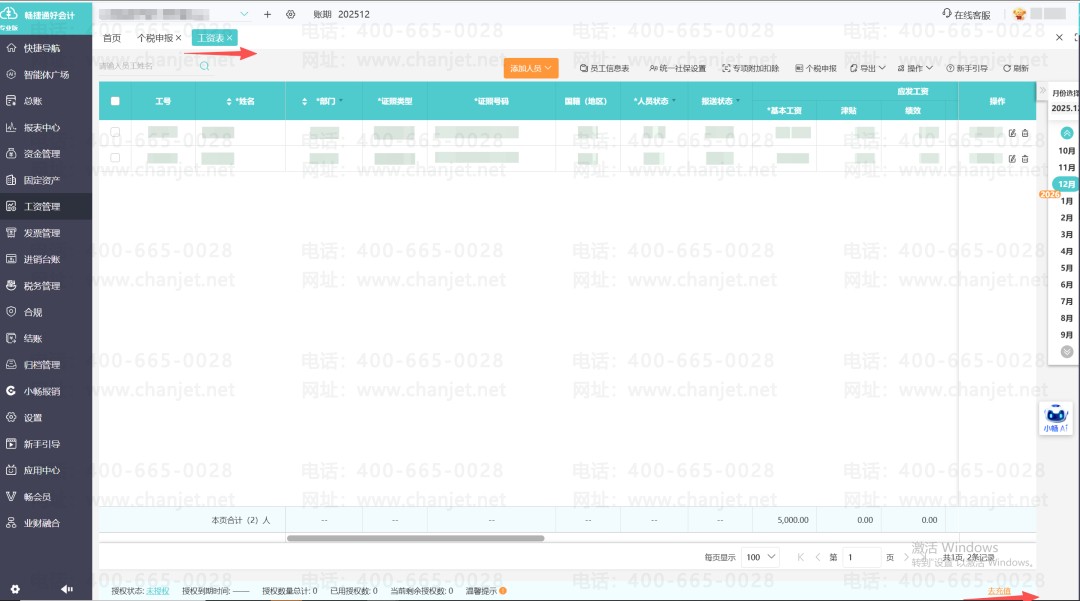This screenshot has width=1080, height=601.
Task: Delete the first employee row
Action: (1025, 133)
